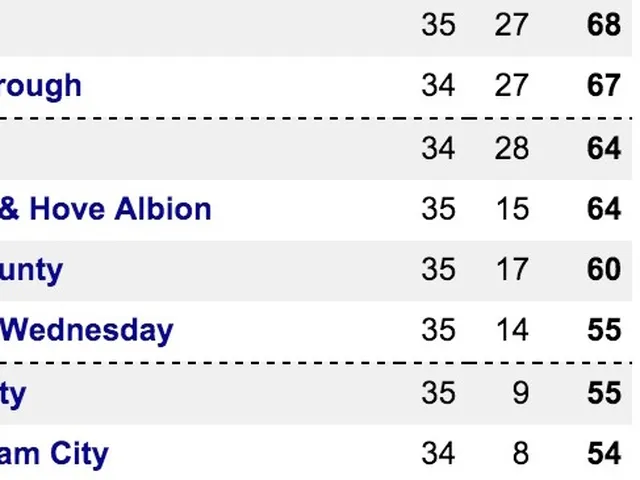Select games played 34 in 'am City' row
The height and width of the screenshot is (480, 640).
pos(438,454)
